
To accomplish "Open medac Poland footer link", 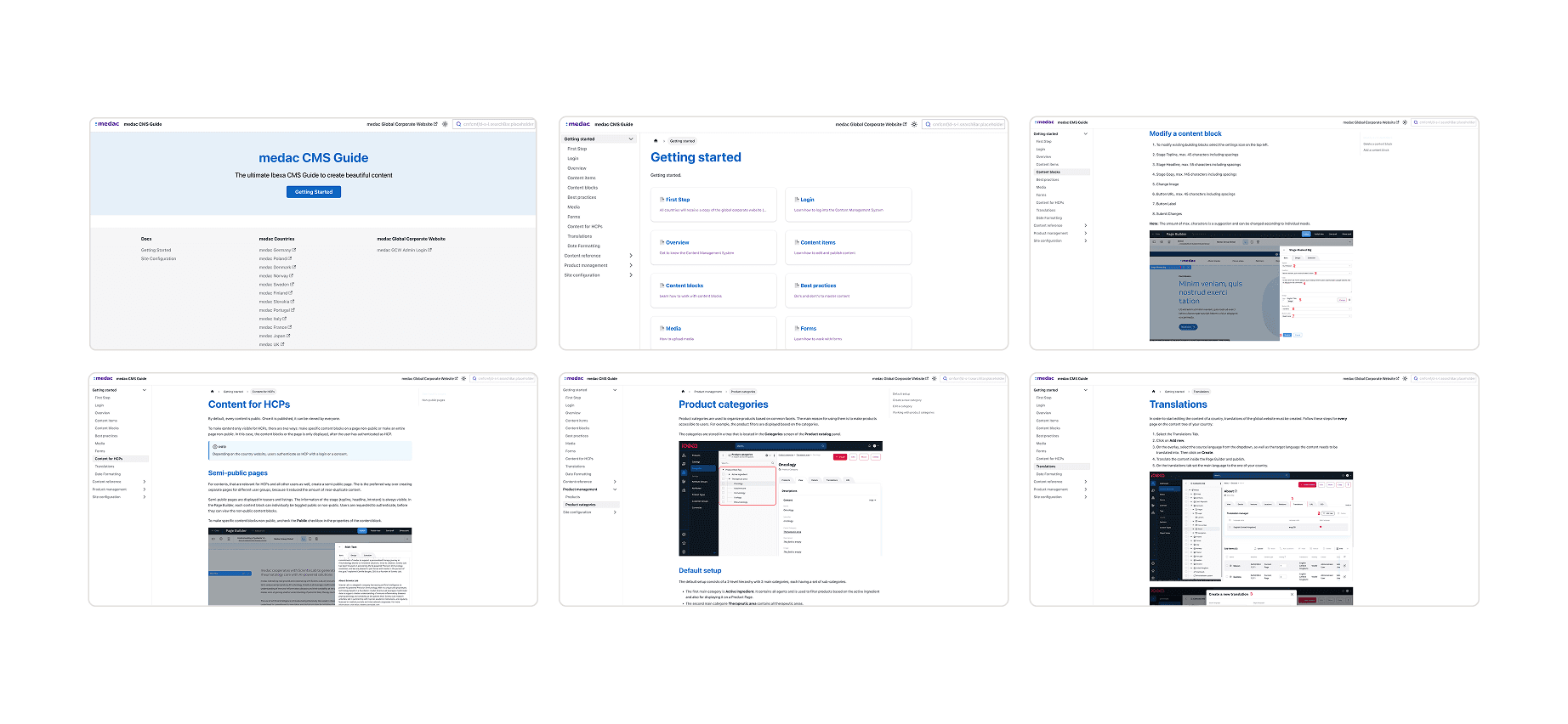I will pos(276,259).
